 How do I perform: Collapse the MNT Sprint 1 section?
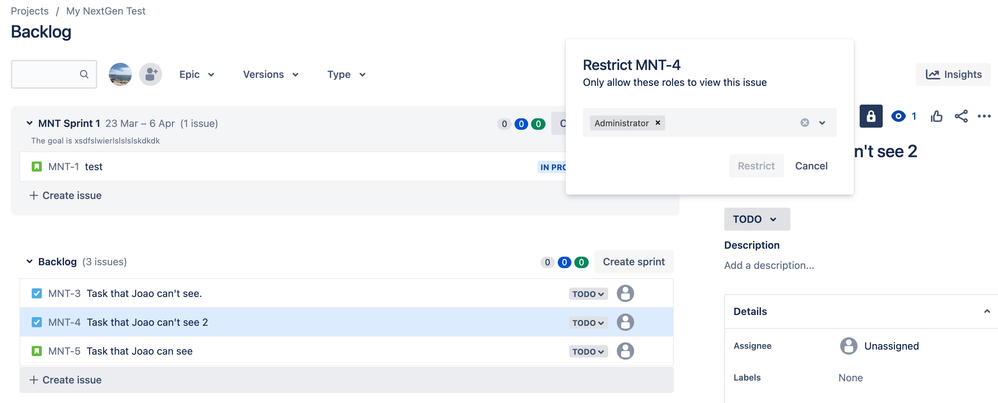29,123
